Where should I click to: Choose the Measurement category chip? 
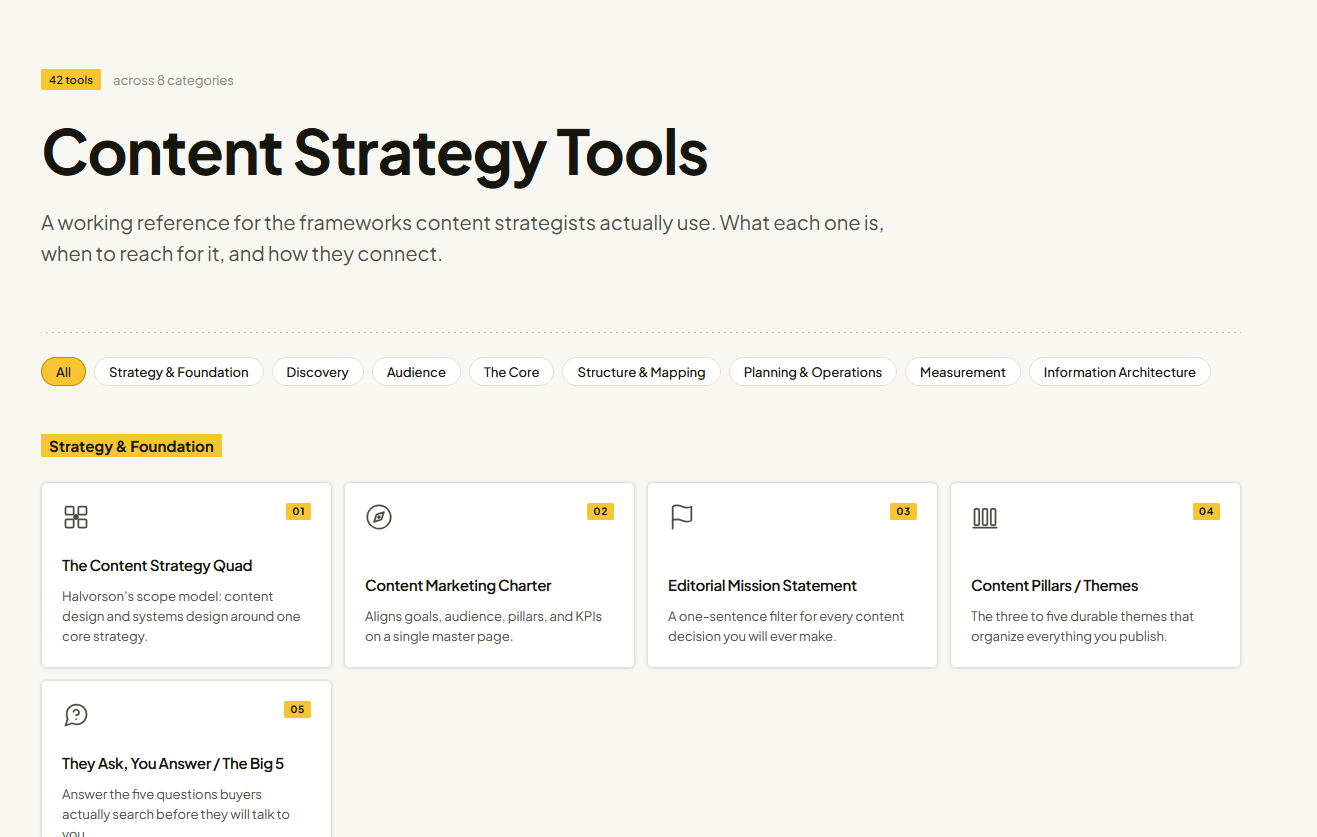963,372
